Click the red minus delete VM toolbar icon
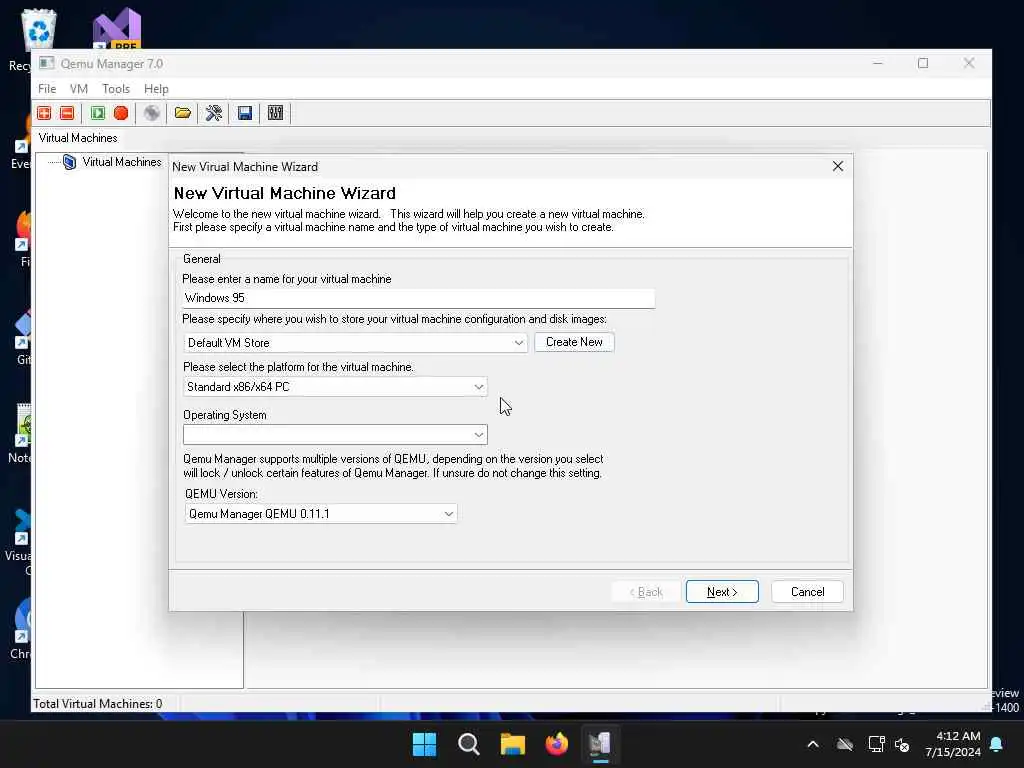Screen dimensions: 1024x768 (x=67, y=113)
